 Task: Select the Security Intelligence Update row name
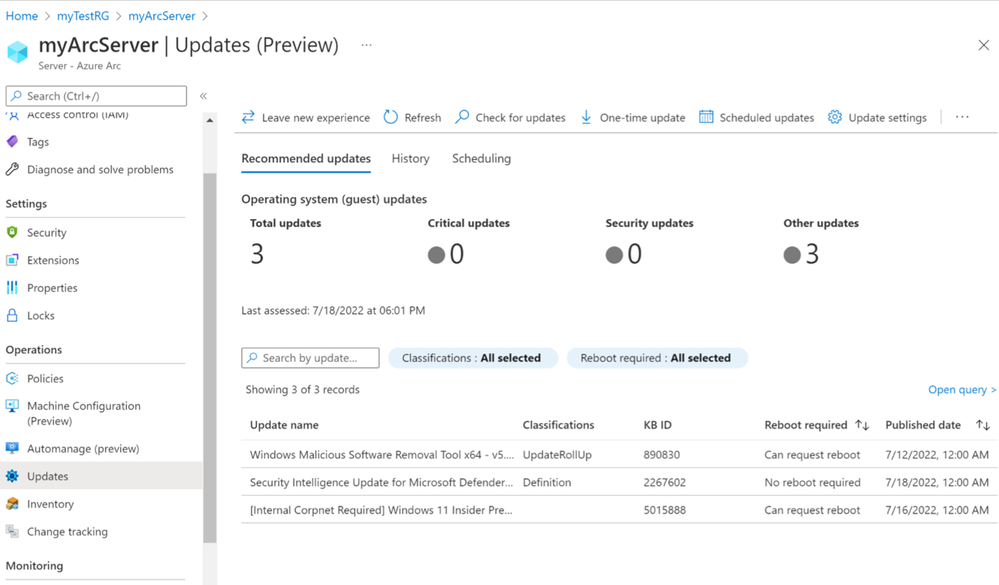[381, 482]
